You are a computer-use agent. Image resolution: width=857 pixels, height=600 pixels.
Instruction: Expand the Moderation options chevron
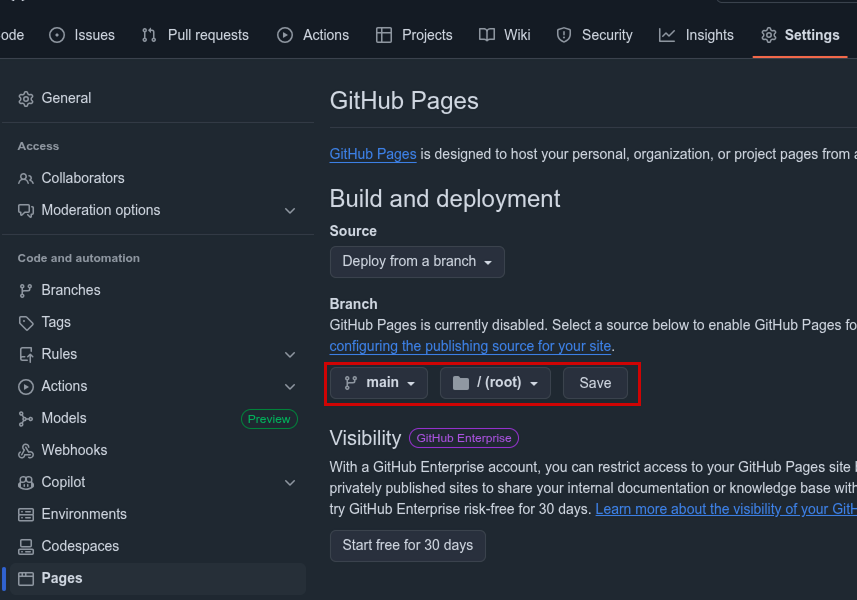pos(290,211)
